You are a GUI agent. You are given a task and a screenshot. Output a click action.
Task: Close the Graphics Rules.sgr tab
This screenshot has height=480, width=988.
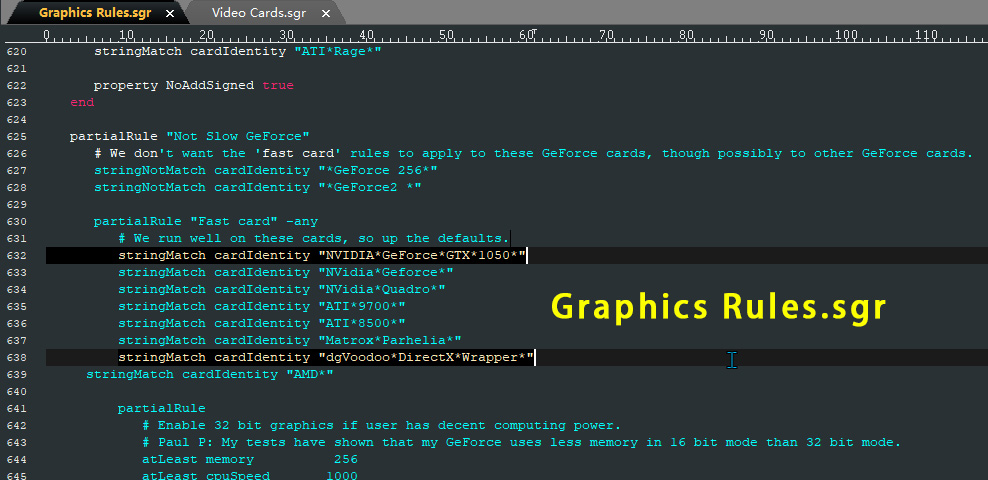click(169, 13)
